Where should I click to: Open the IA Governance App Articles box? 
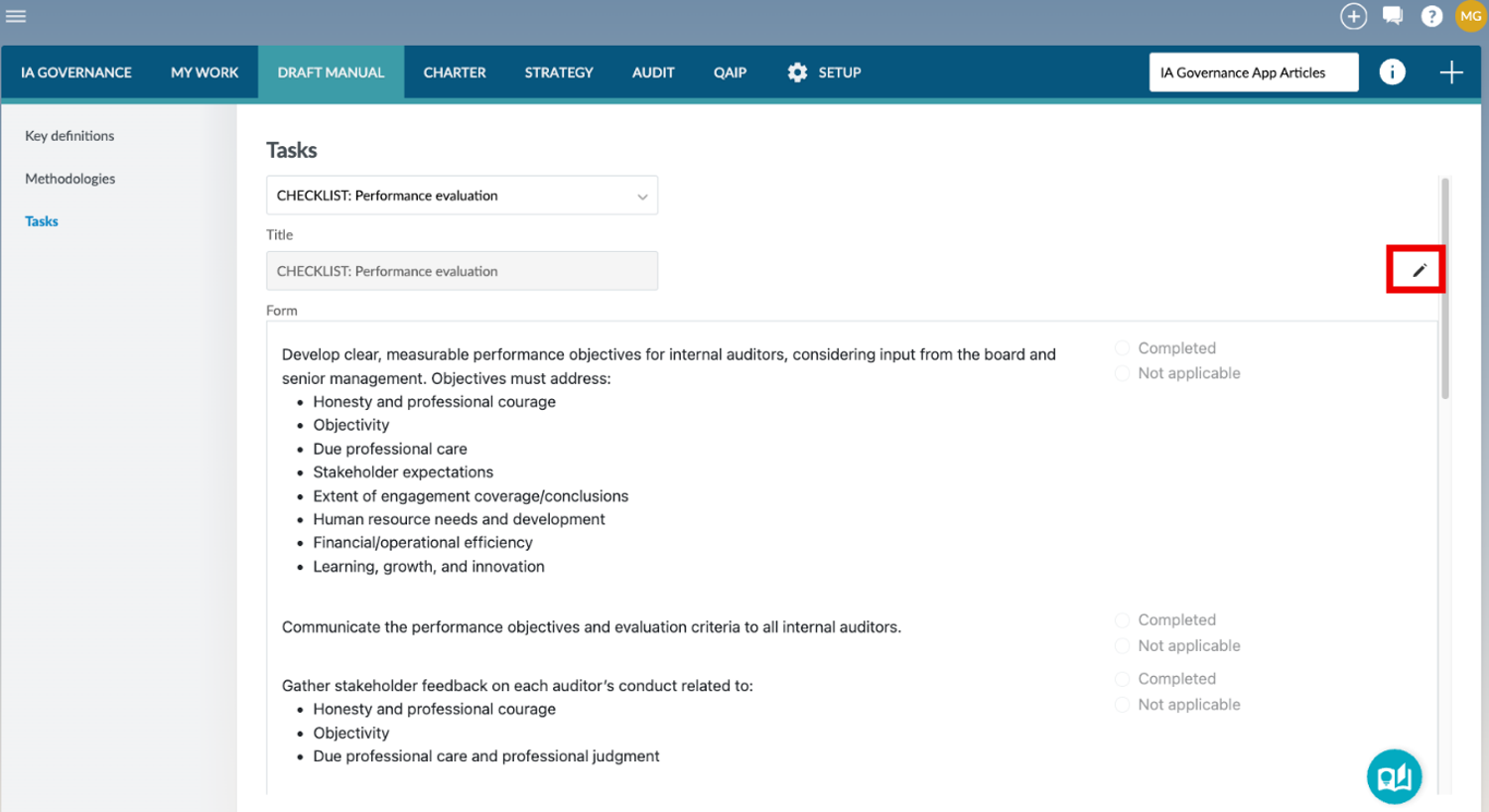[1254, 72]
